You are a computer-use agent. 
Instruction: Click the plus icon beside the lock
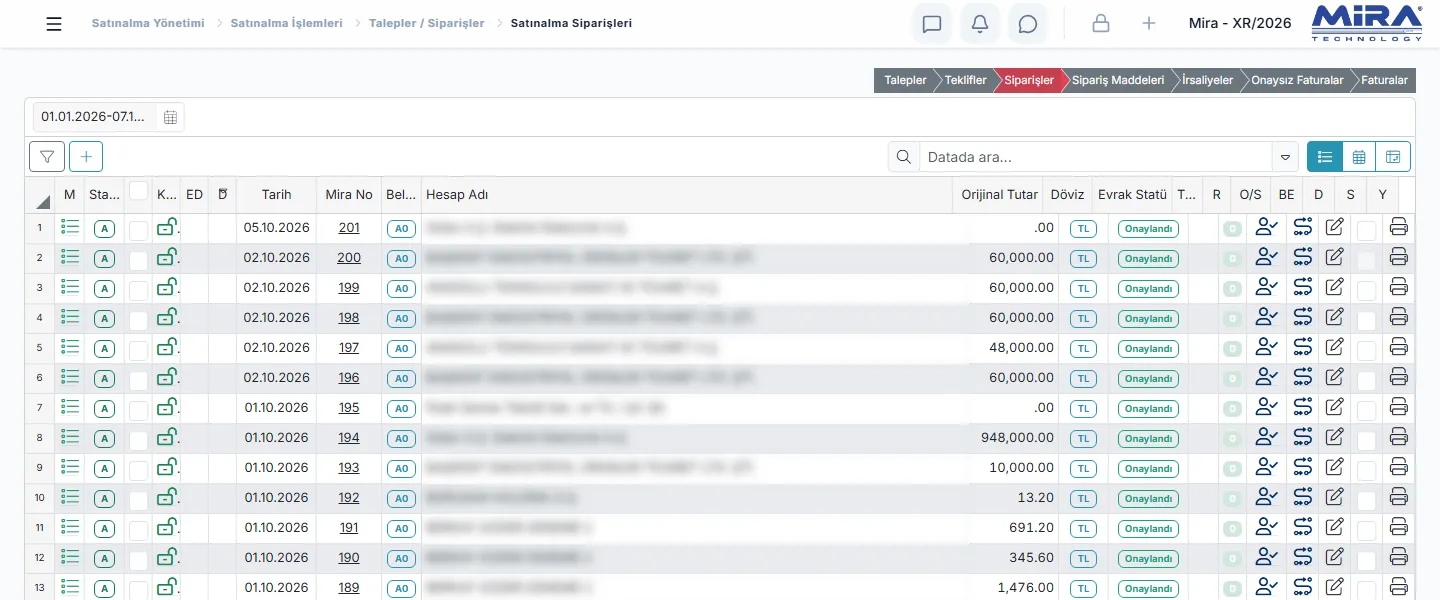(1149, 24)
